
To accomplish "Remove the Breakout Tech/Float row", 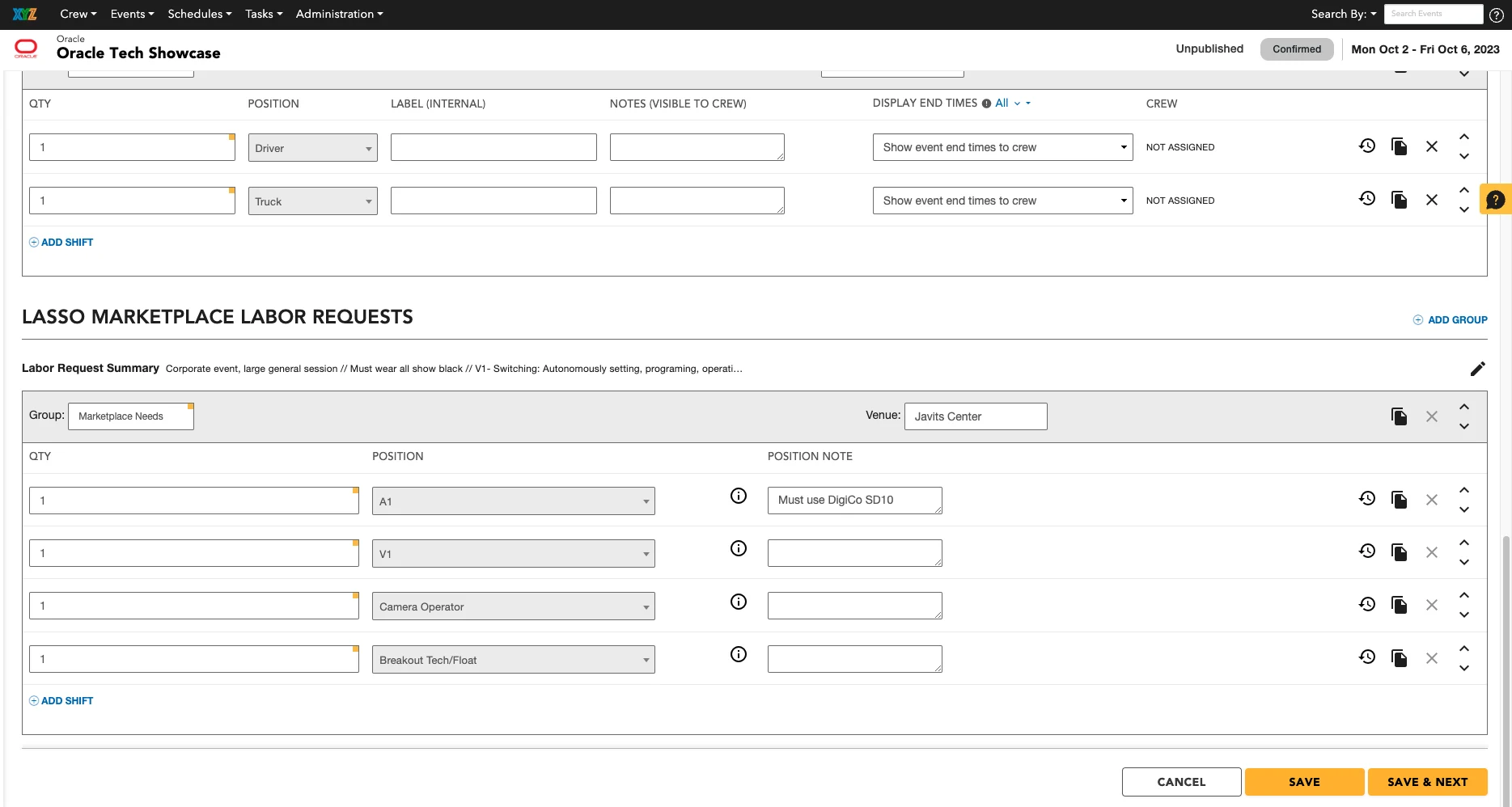I will pyautogui.click(x=1432, y=658).
